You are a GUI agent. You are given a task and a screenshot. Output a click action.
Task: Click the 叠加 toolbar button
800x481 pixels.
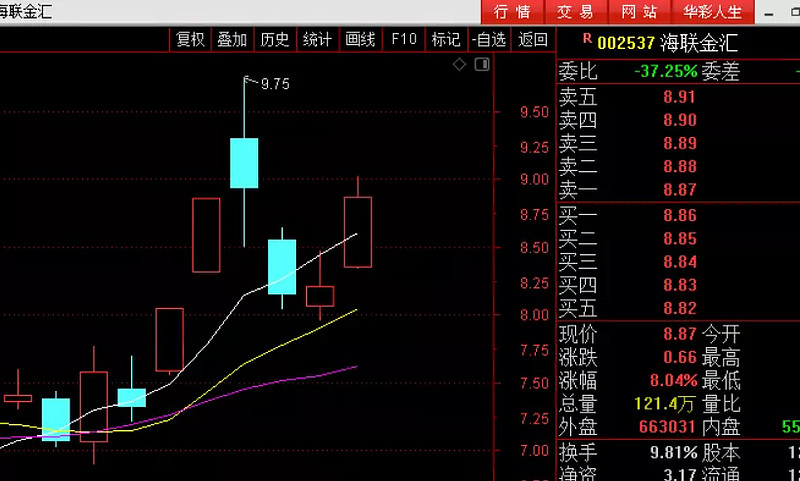pyautogui.click(x=233, y=39)
